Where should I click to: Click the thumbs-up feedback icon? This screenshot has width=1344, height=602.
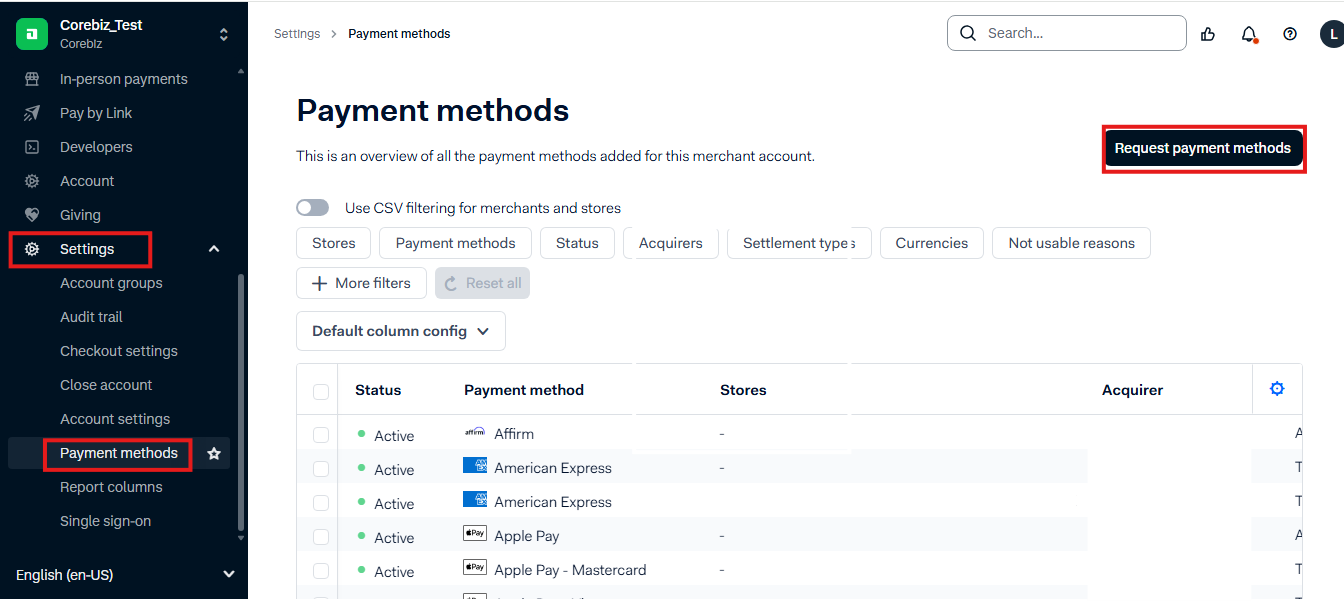coord(1208,34)
